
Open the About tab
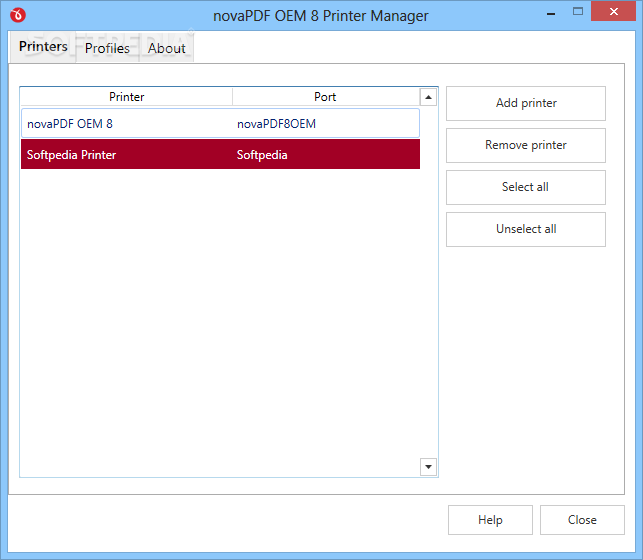coord(166,48)
